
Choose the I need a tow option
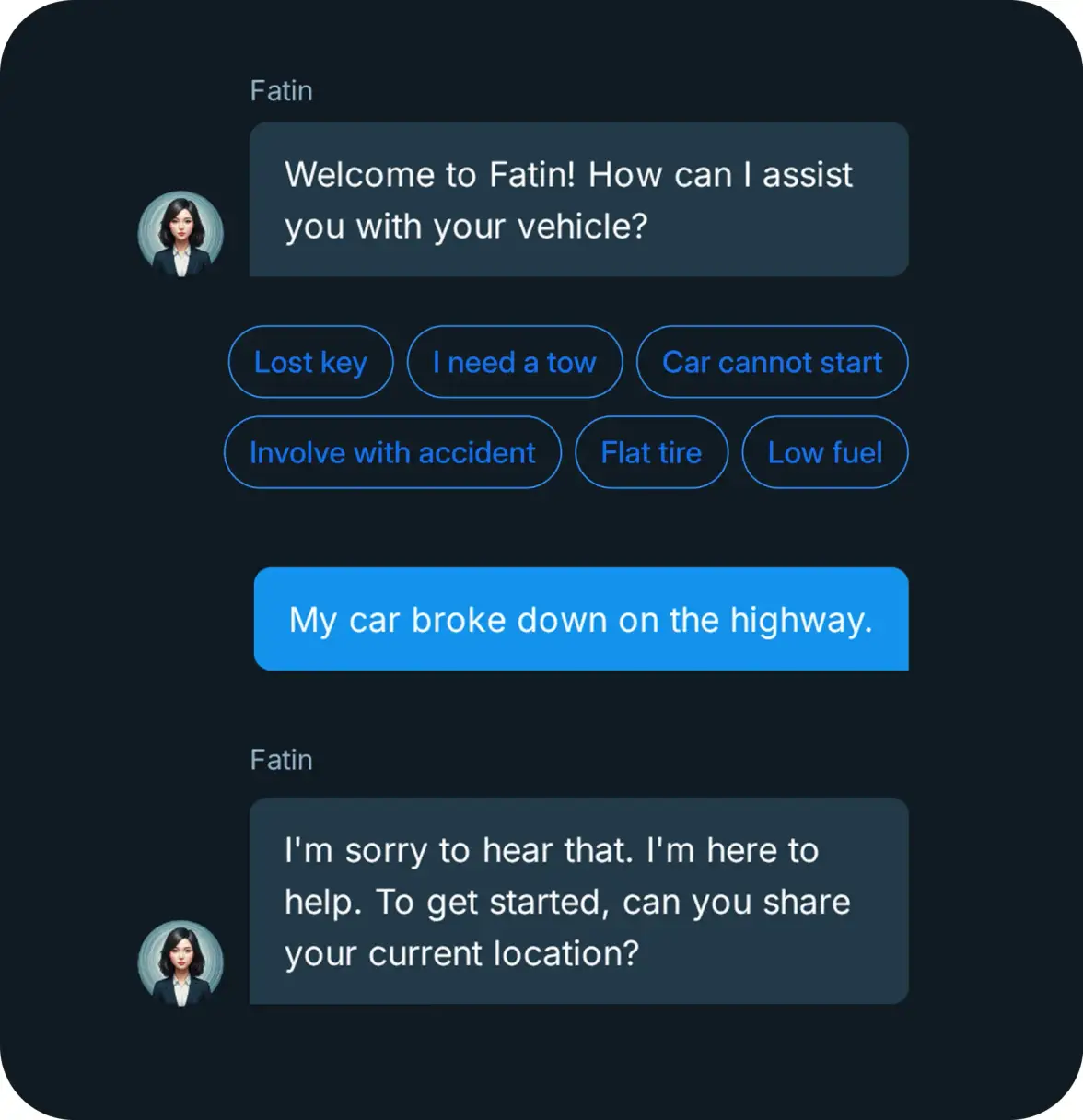pos(515,362)
